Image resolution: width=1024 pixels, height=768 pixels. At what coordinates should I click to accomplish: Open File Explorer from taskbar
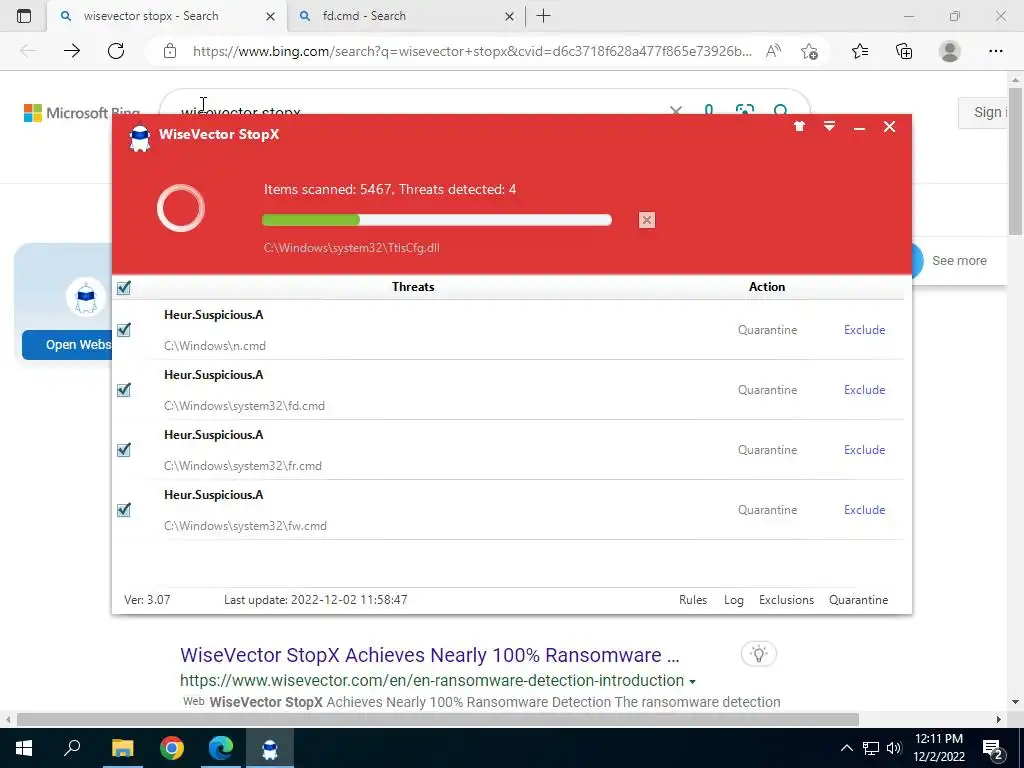[x=122, y=748]
